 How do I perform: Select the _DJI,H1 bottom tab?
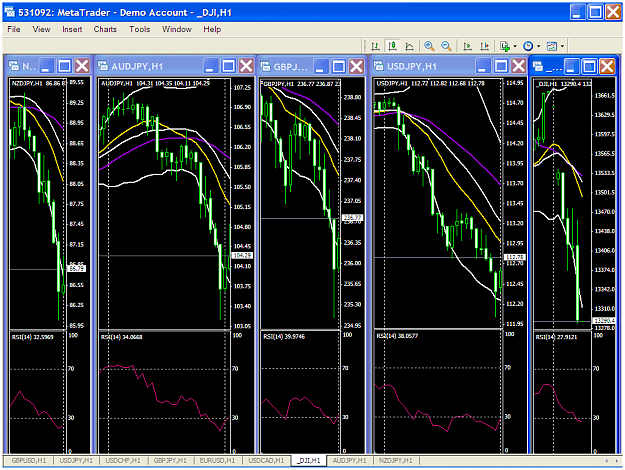coord(309,461)
